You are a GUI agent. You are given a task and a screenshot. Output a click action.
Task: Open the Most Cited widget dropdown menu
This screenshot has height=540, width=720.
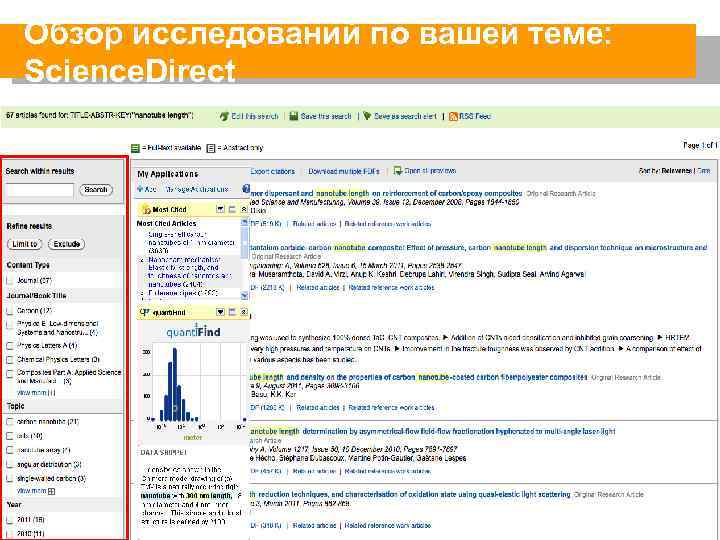coord(220,209)
